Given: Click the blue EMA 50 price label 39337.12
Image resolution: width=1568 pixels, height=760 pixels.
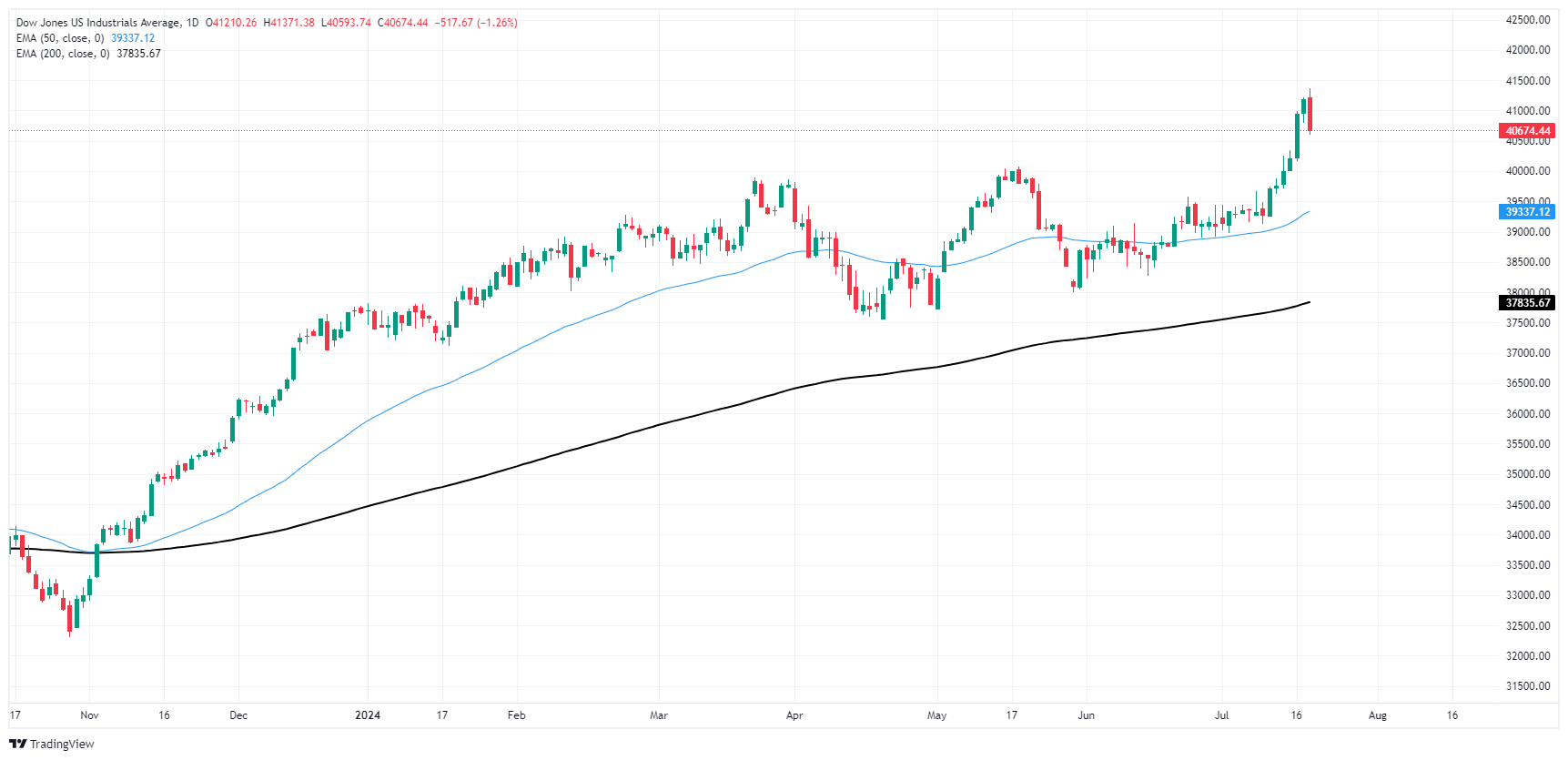Looking at the screenshot, I should [x=1527, y=212].
